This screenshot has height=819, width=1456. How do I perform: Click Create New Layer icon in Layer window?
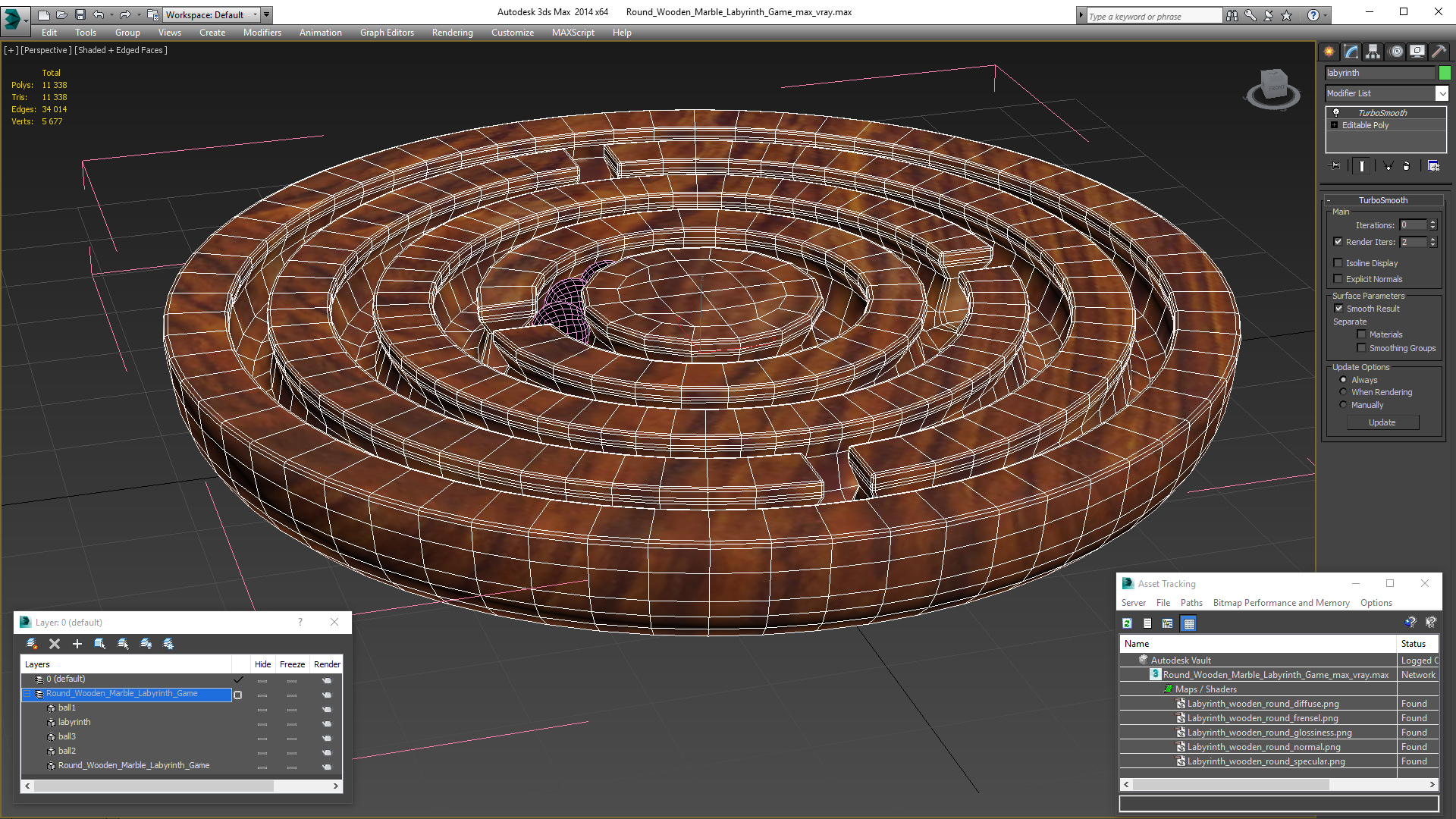pyautogui.click(x=31, y=644)
